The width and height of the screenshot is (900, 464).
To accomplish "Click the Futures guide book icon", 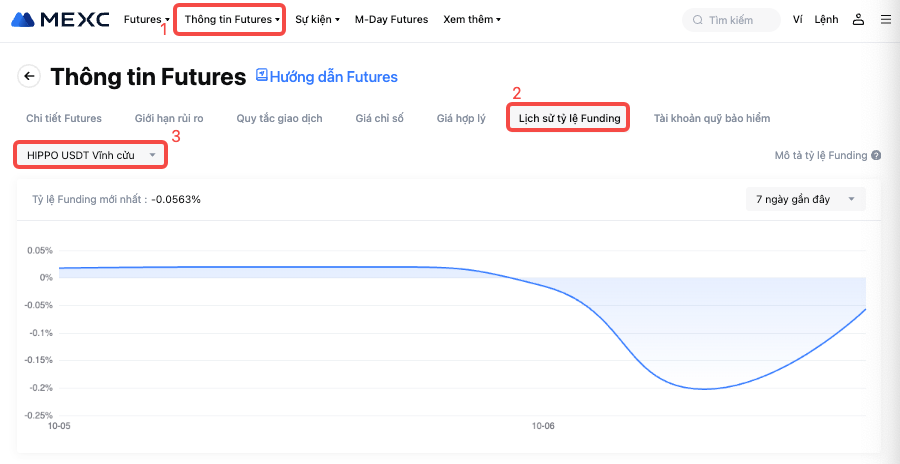I will (x=262, y=75).
